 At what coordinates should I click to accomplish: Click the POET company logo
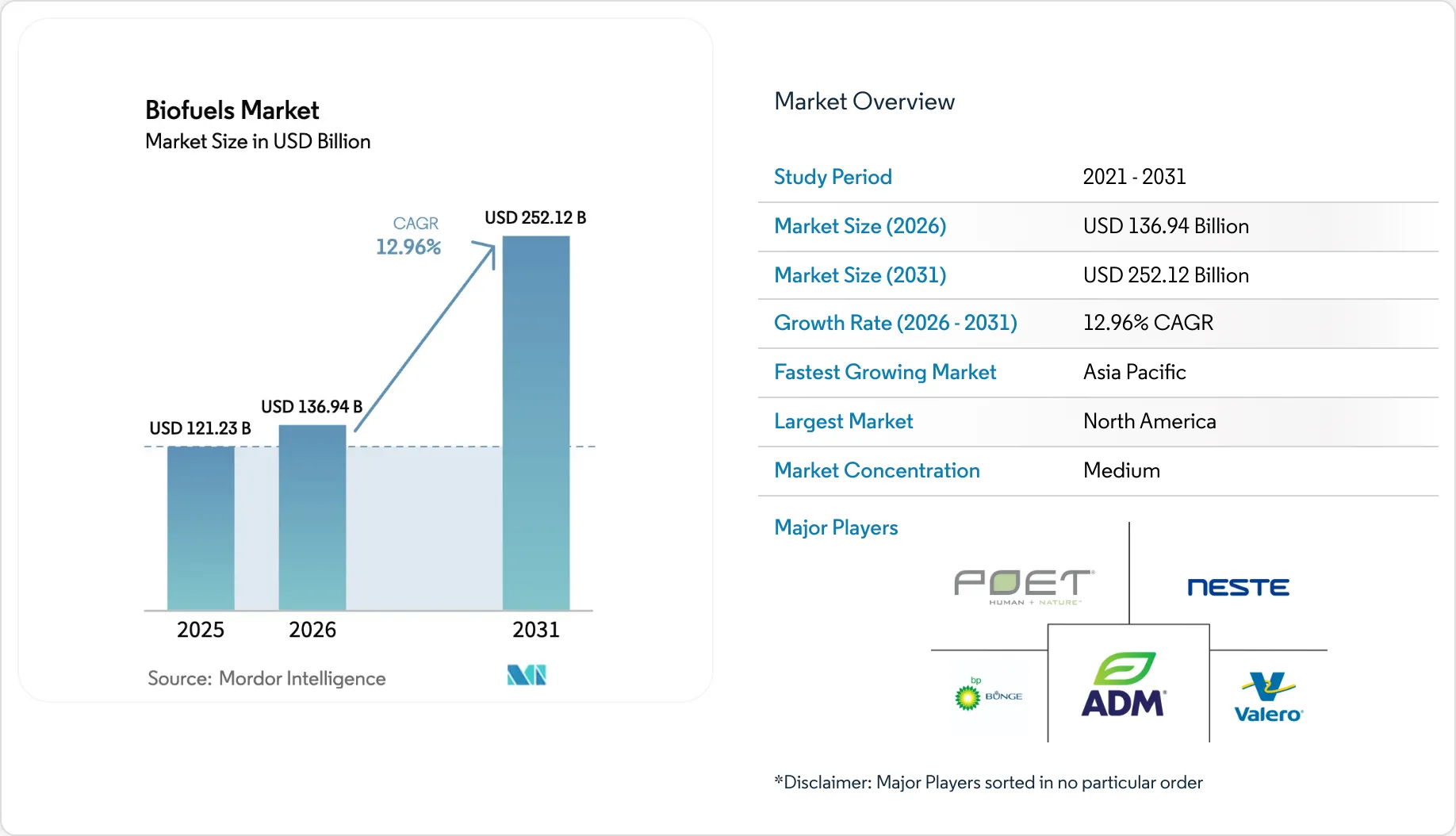tap(1024, 586)
